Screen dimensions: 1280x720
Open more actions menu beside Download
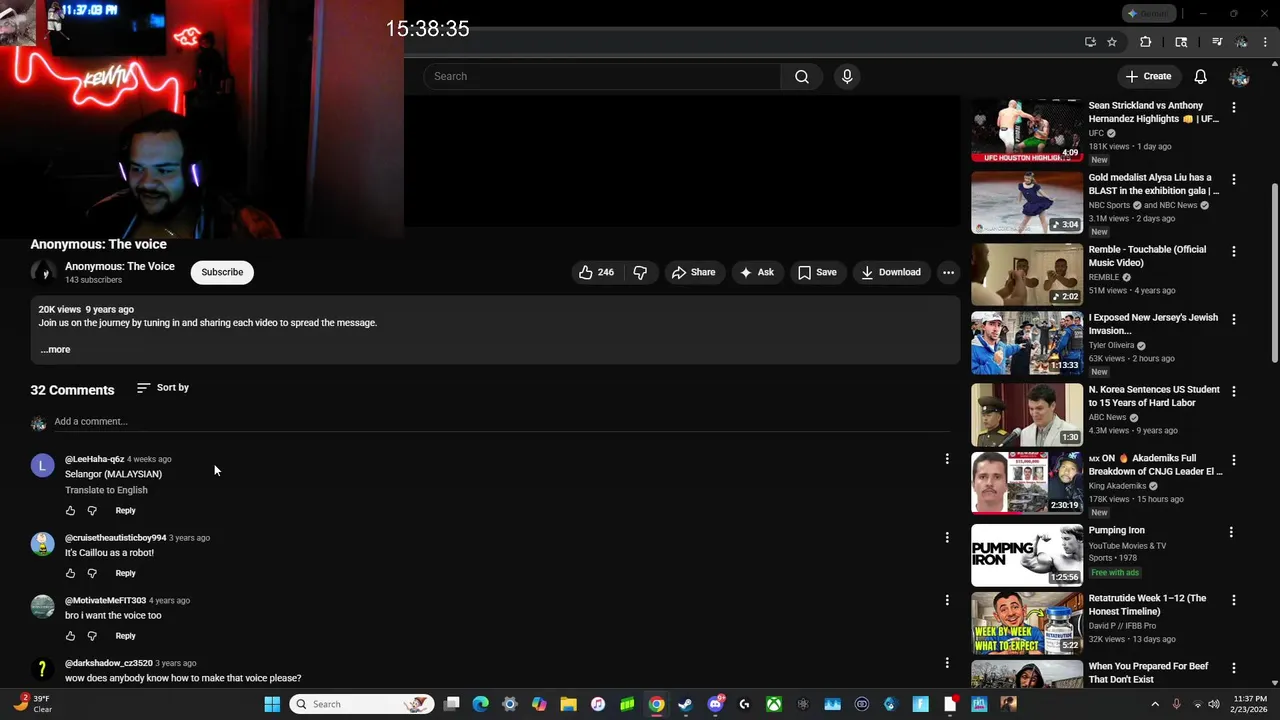tap(948, 272)
